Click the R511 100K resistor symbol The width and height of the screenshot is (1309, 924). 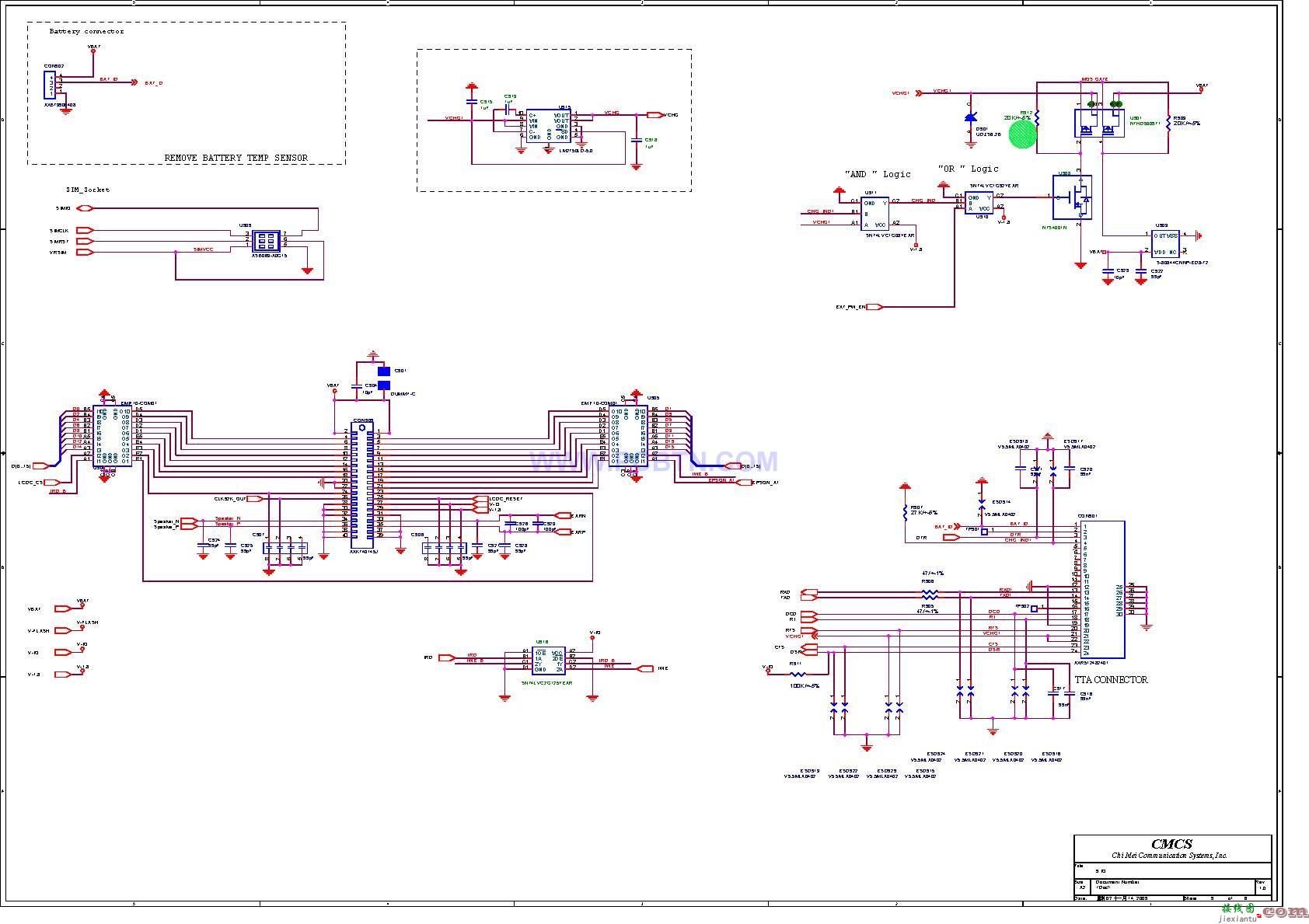pos(798,674)
